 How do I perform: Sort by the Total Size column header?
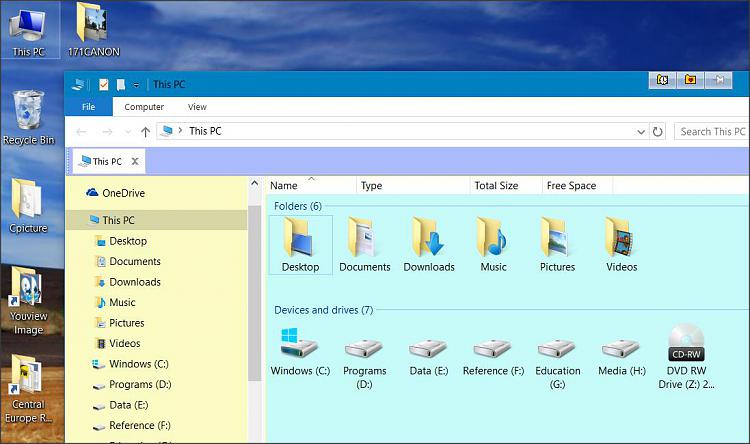pos(506,185)
